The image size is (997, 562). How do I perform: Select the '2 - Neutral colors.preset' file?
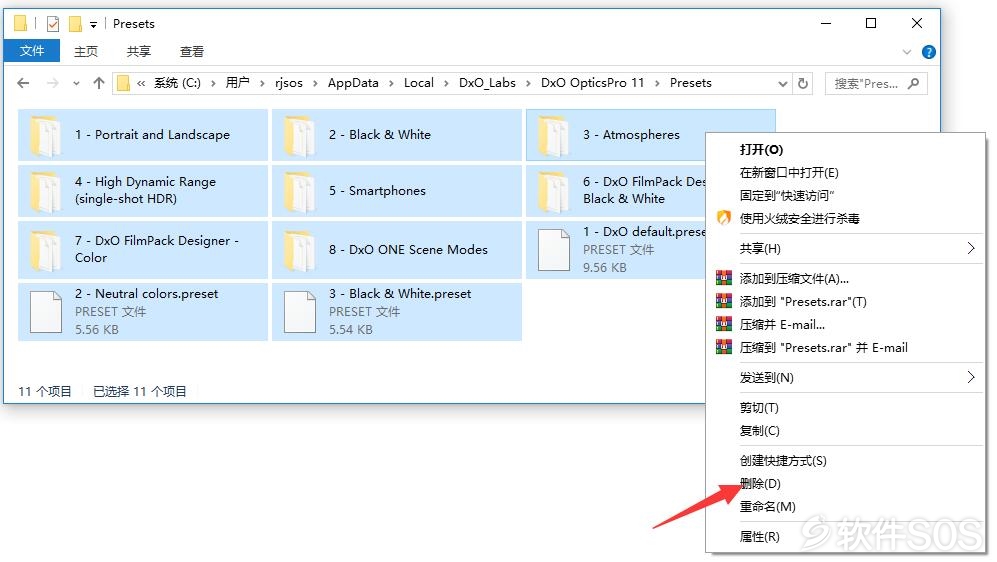pyautogui.click(x=143, y=312)
